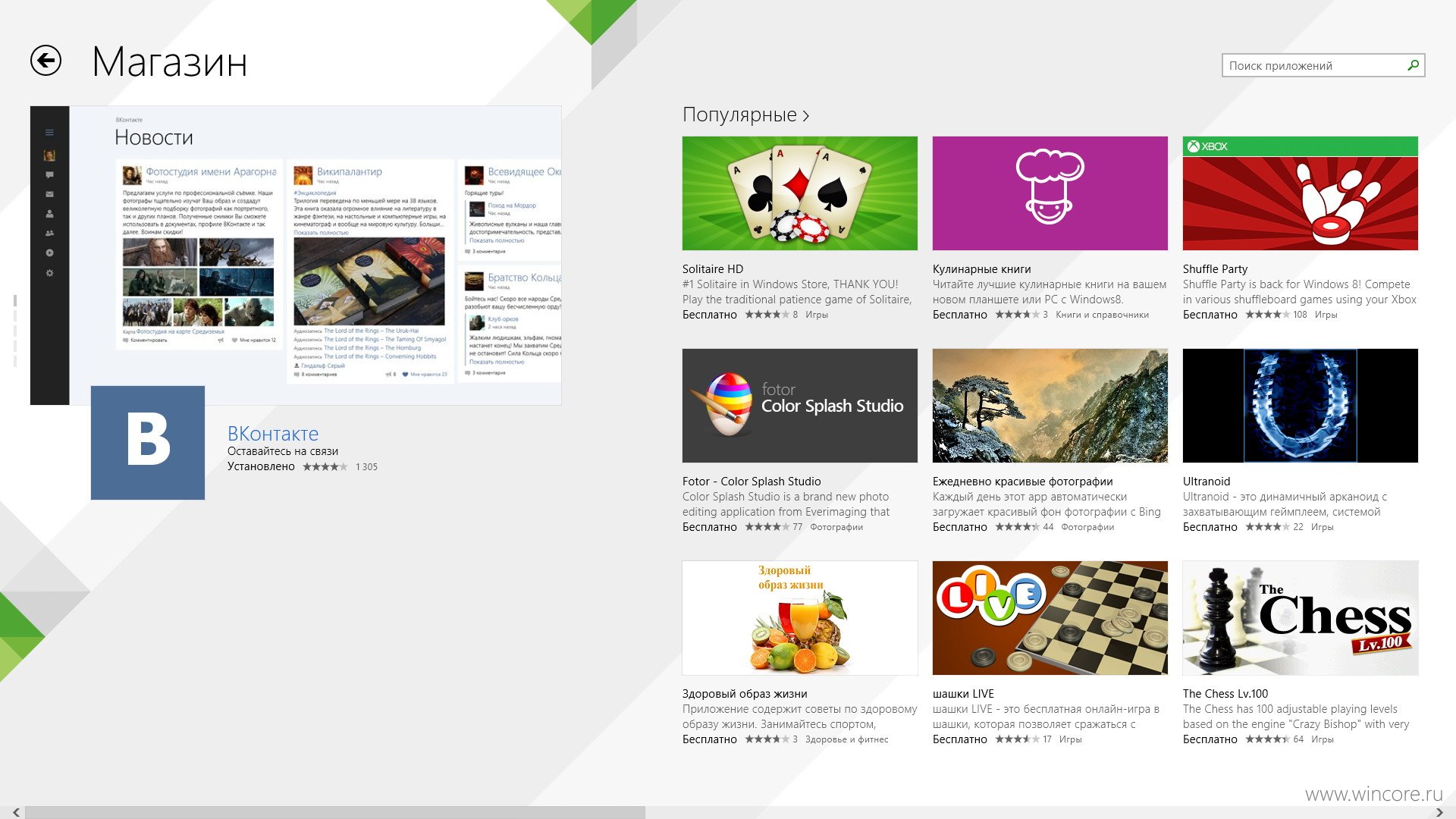This screenshot has width=1456, height=819.
Task: Open the ВКонтакте app title link
Action: coord(273,434)
